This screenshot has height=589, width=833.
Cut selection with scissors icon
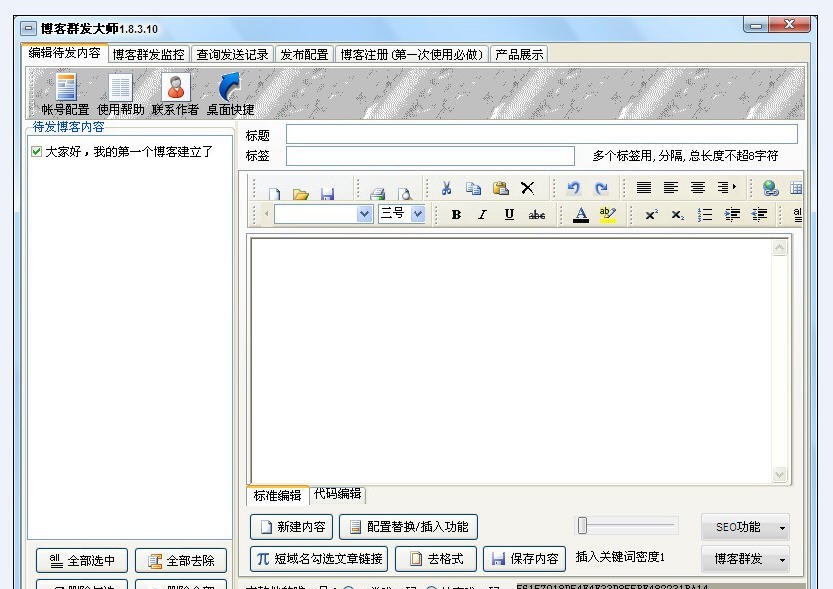pos(446,188)
